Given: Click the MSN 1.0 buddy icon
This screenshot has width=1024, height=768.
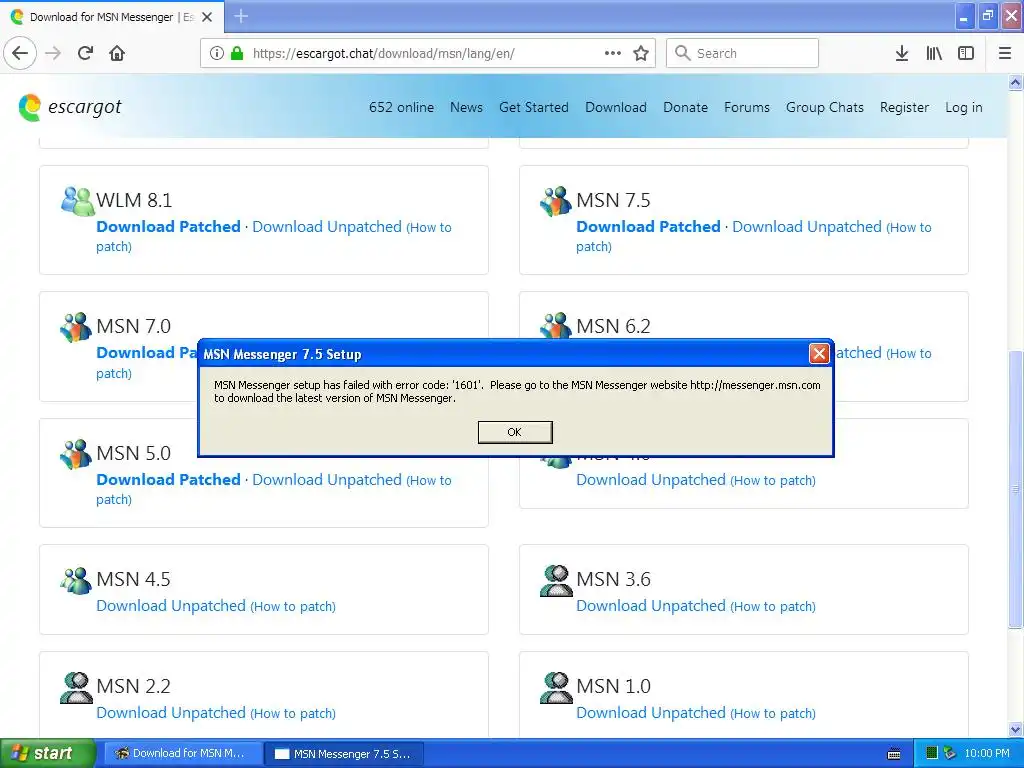Looking at the screenshot, I should 556,688.
